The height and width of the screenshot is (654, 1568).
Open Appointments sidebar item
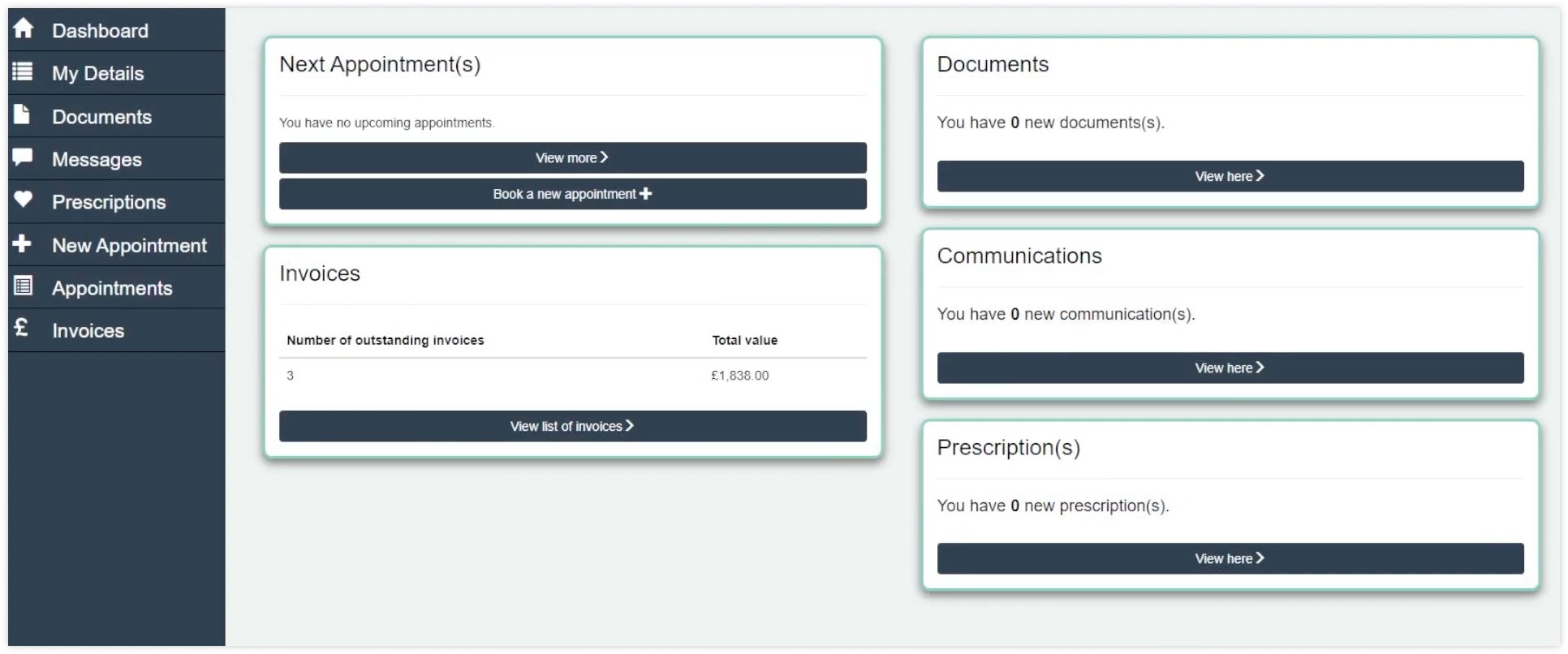117,287
